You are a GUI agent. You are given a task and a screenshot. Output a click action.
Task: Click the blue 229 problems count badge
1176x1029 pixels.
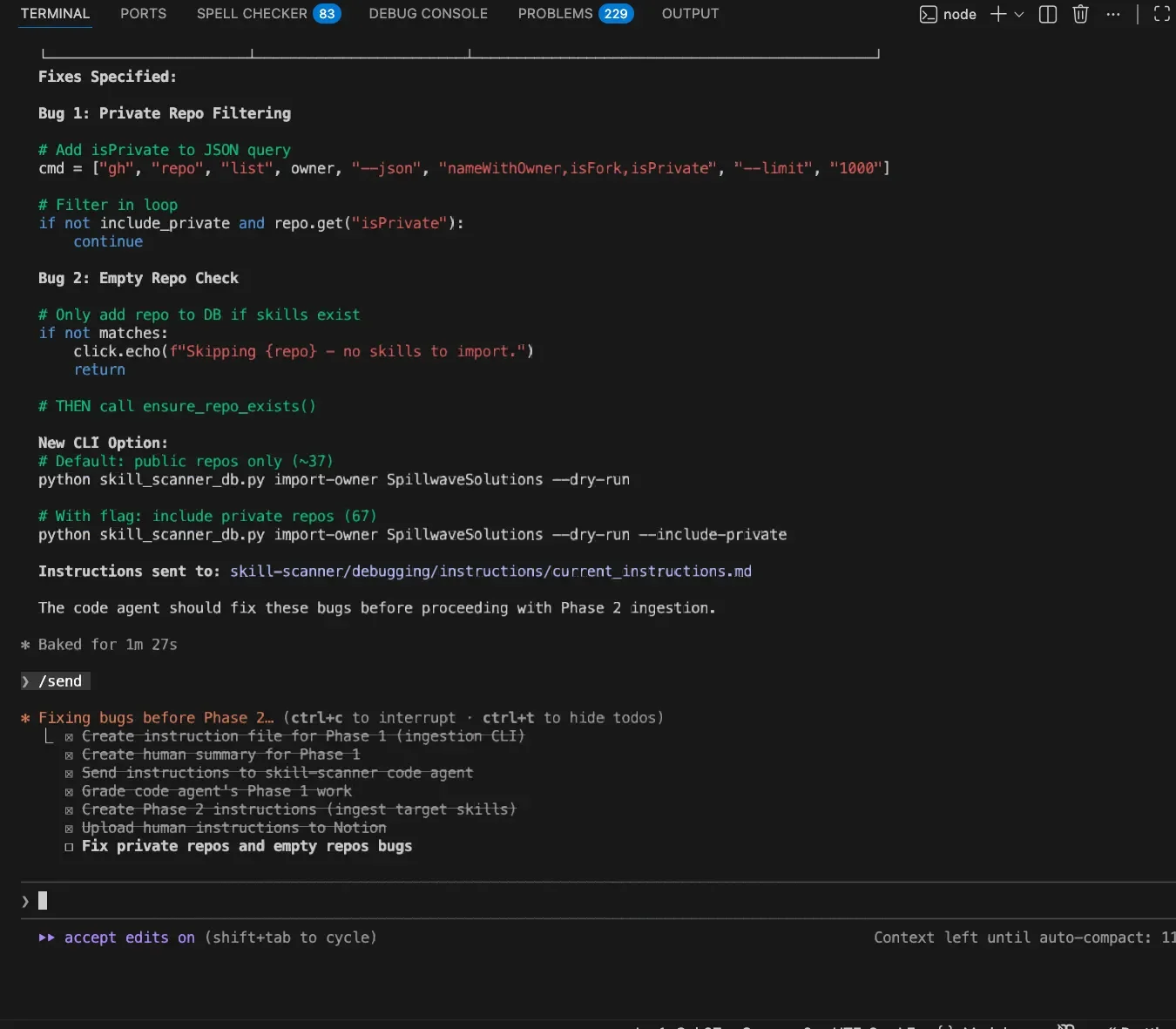616,14
